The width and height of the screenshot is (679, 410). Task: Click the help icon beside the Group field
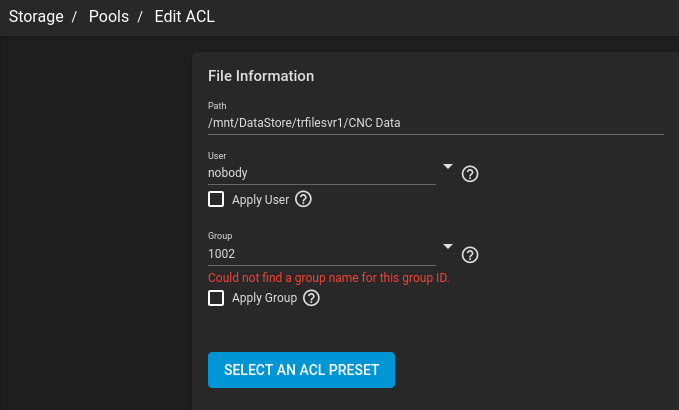point(470,255)
